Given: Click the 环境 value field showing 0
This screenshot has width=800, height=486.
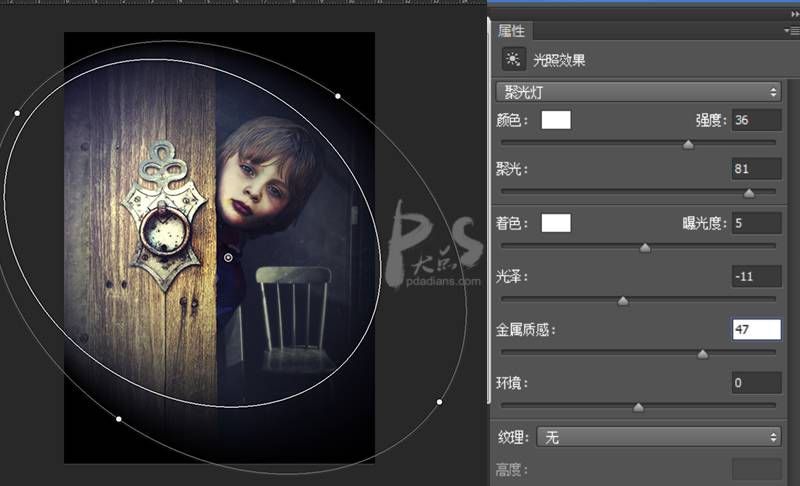Looking at the screenshot, I should point(757,382).
